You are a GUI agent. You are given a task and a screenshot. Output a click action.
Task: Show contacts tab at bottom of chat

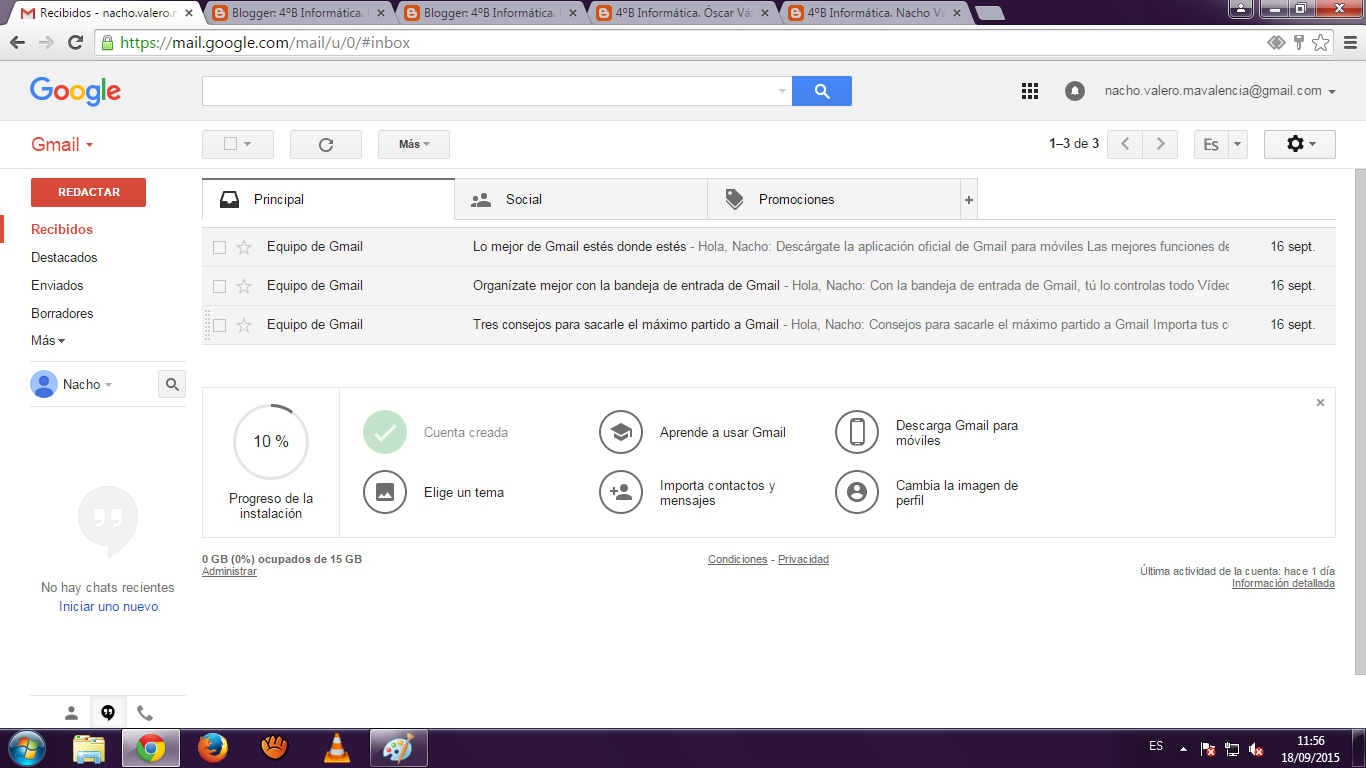tap(71, 713)
